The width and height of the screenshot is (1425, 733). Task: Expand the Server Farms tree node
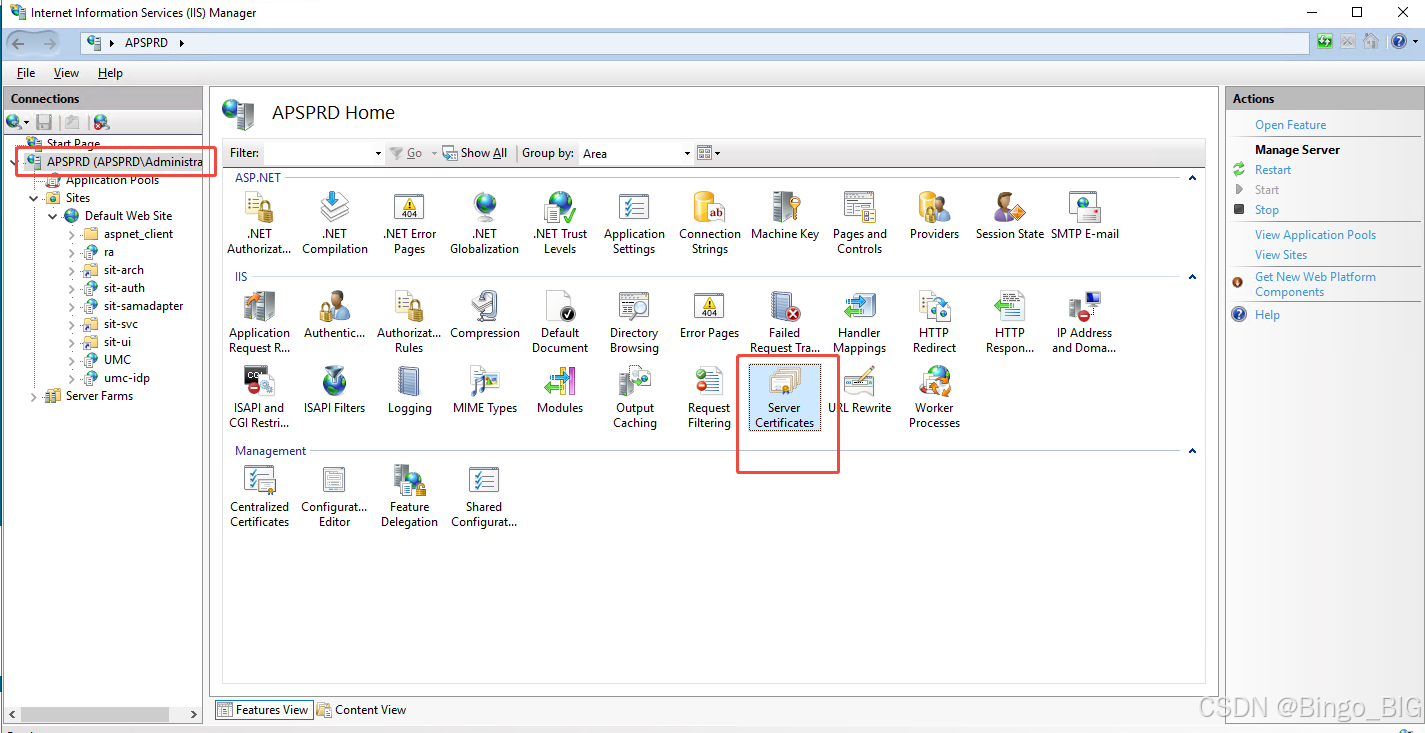coord(35,396)
